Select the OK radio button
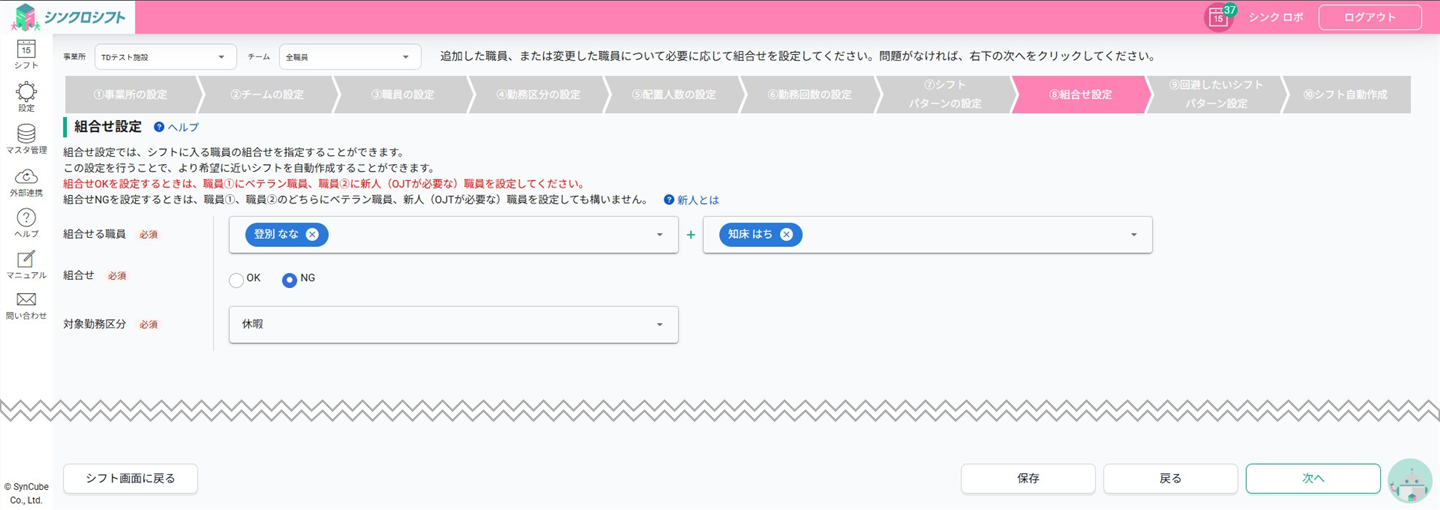The height and width of the screenshot is (510, 1440). [236, 280]
